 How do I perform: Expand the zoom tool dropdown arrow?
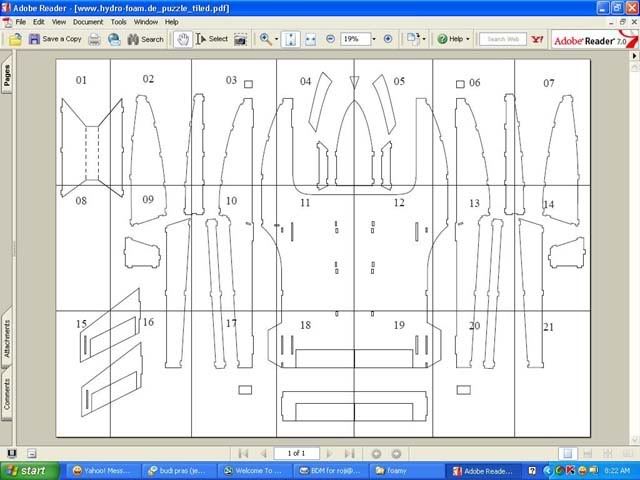(x=276, y=40)
